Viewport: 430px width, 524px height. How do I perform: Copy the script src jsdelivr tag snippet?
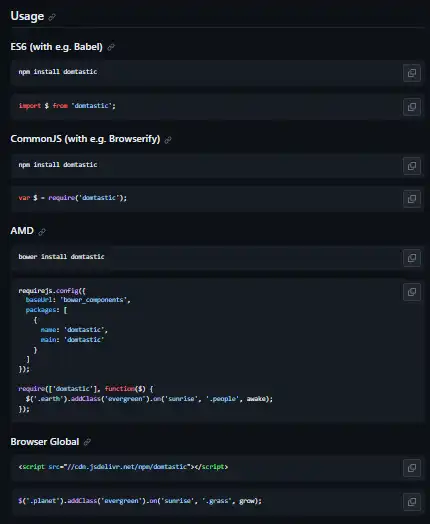pyautogui.click(x=412, y=468)
